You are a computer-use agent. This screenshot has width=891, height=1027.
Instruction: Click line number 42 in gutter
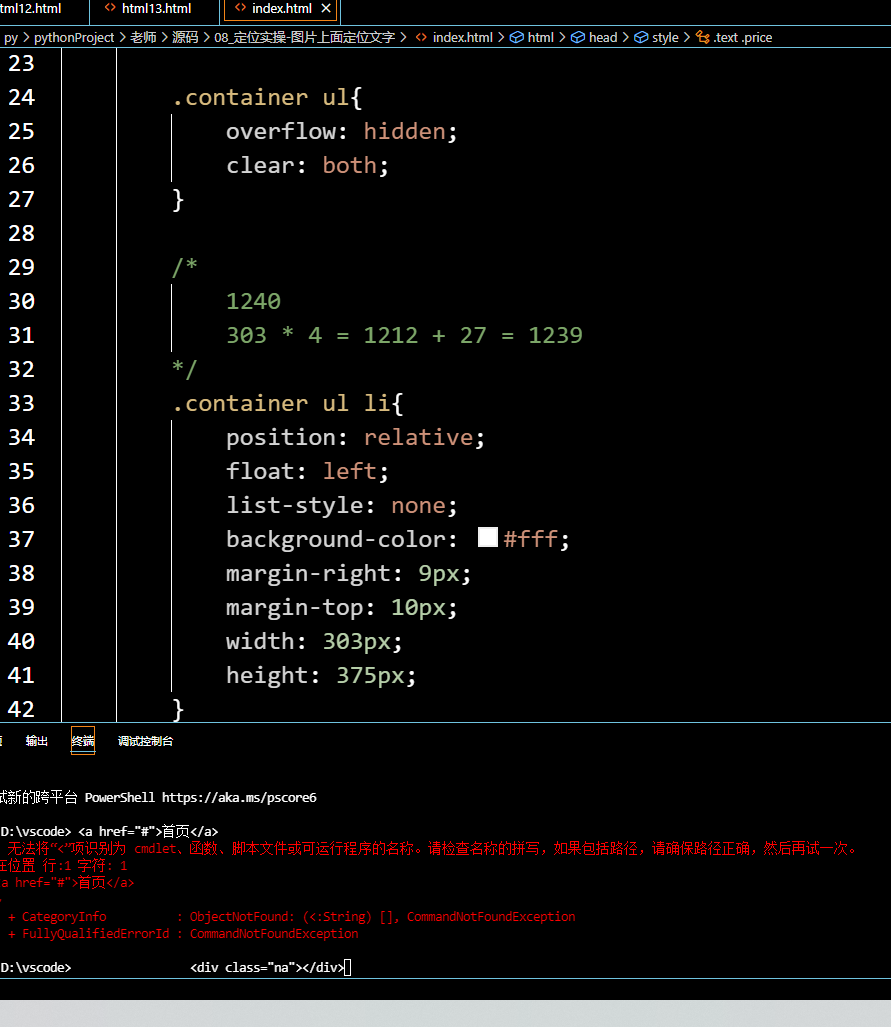pyautogui.click(x=21, y=709)
